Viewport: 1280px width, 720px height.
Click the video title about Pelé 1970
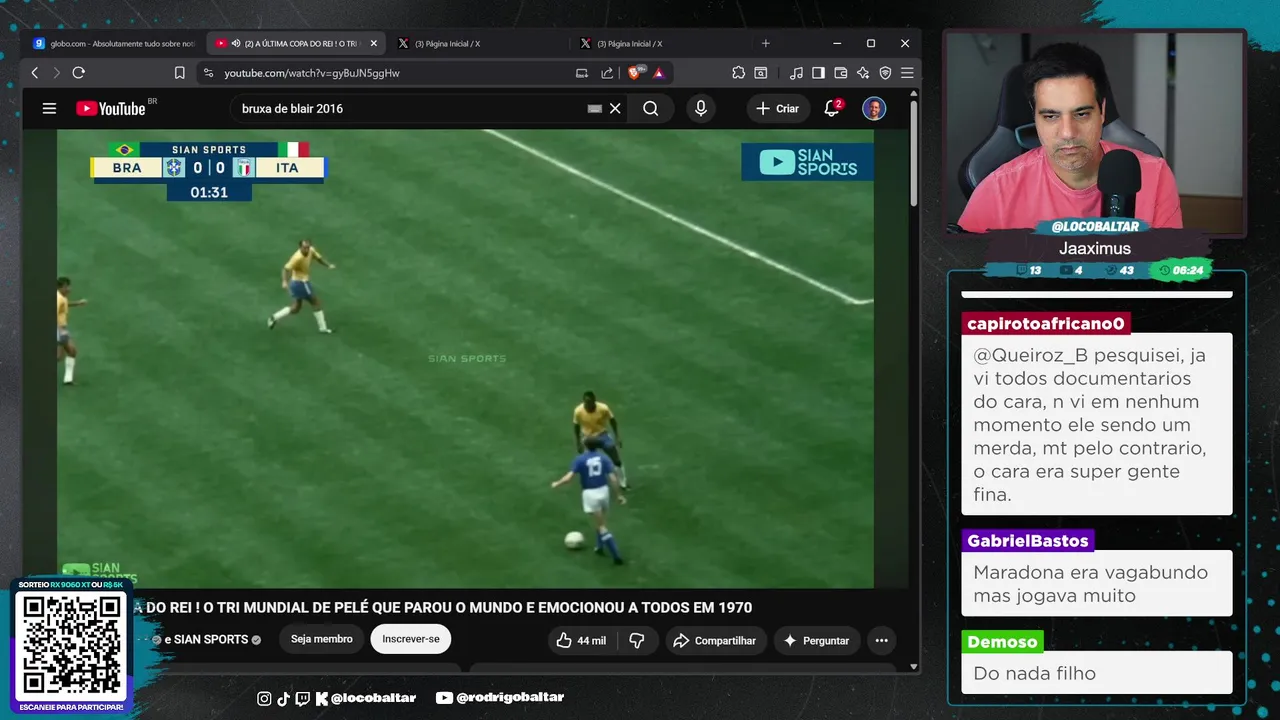pyautogui.click(x=442, y=607)
